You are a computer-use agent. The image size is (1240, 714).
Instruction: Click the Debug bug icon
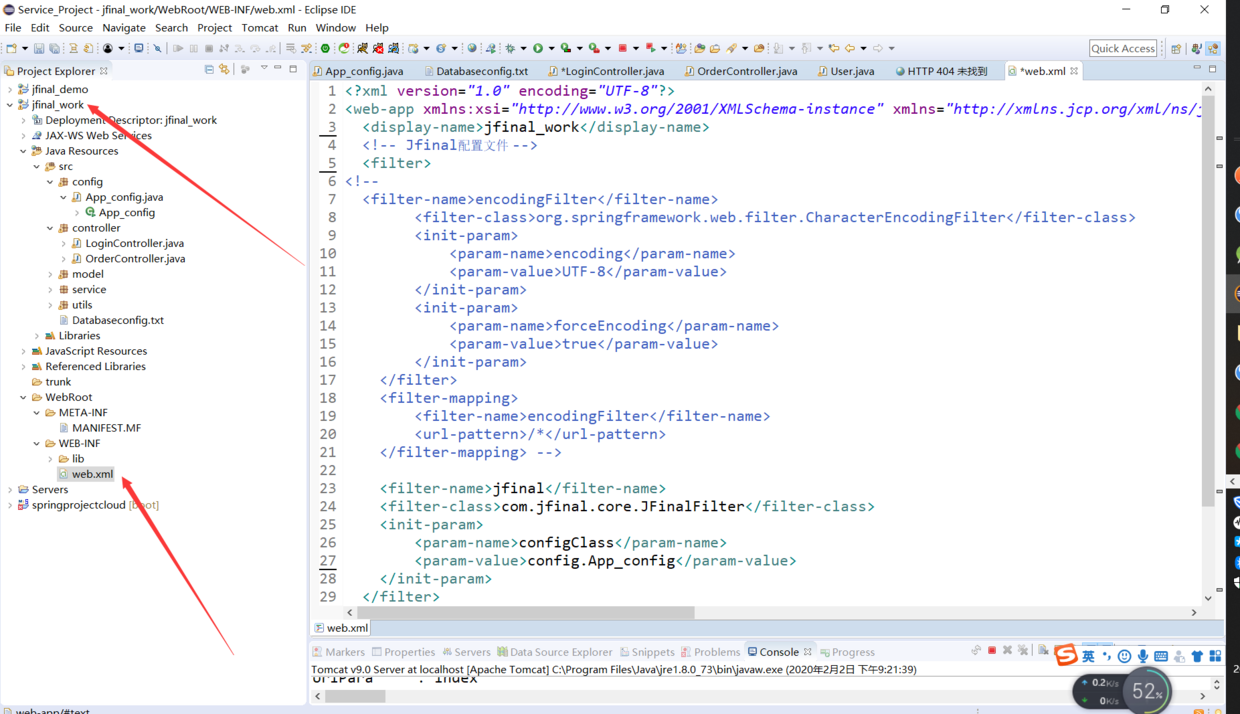(510, 48)
